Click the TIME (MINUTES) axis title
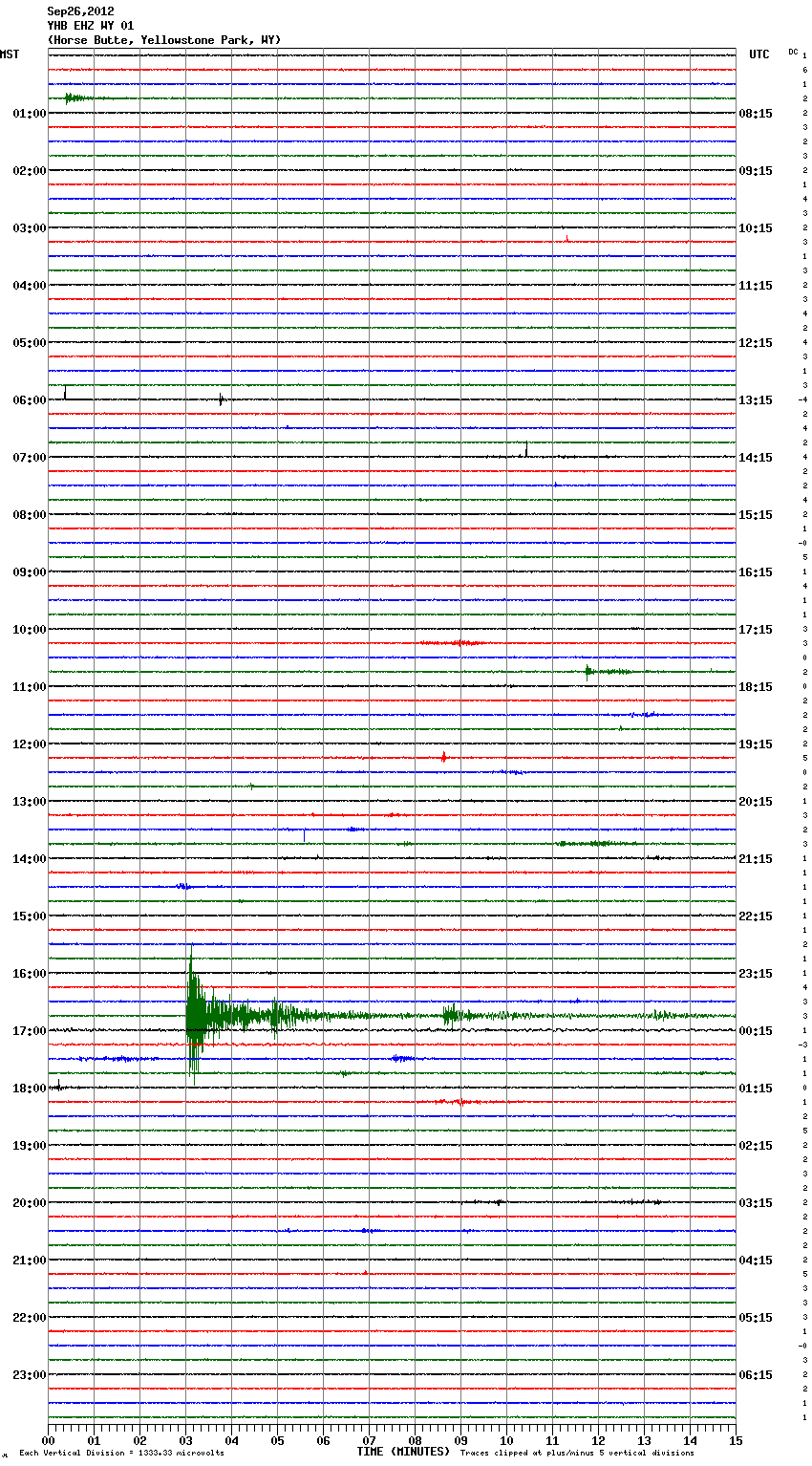Image resolution: width=812 pixels, height=1466 pixels. (x=403, y=1452)
